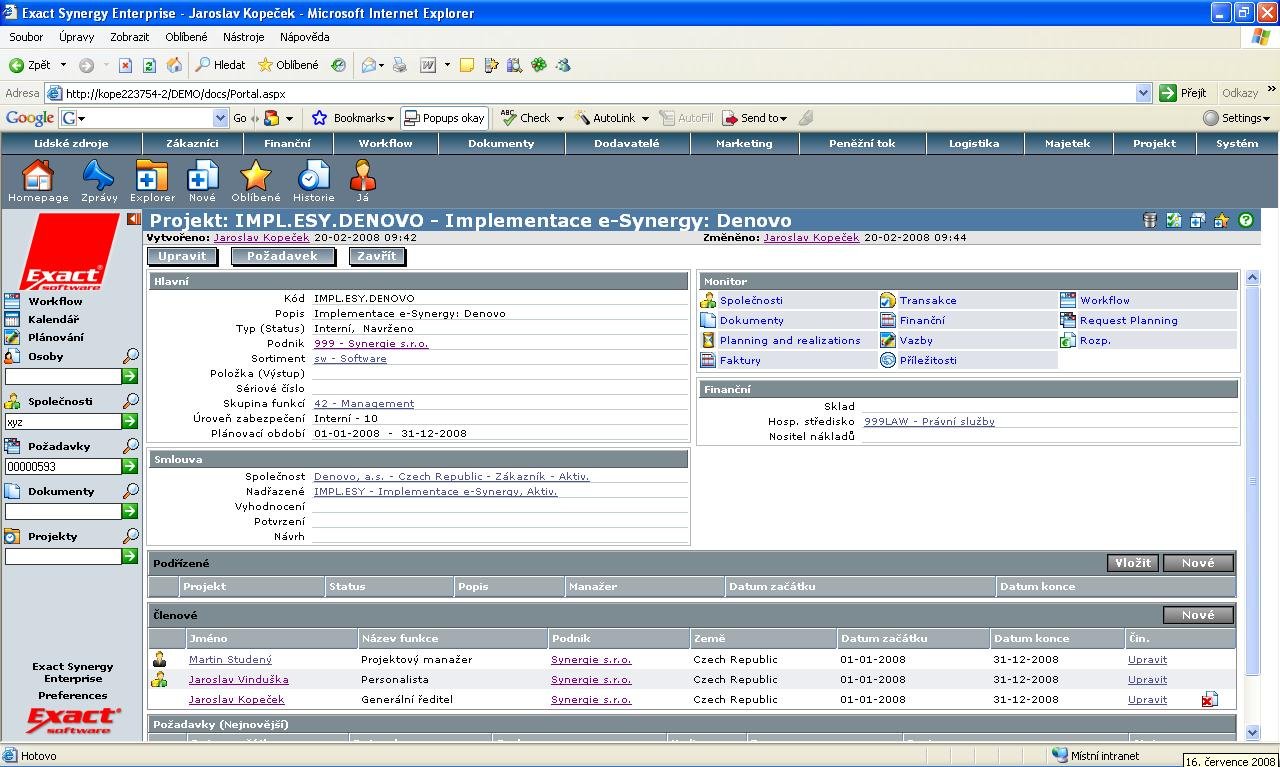The image size is (1280, 767).
Task: Click the new window icon in project header
Action: pos(1197,220)
